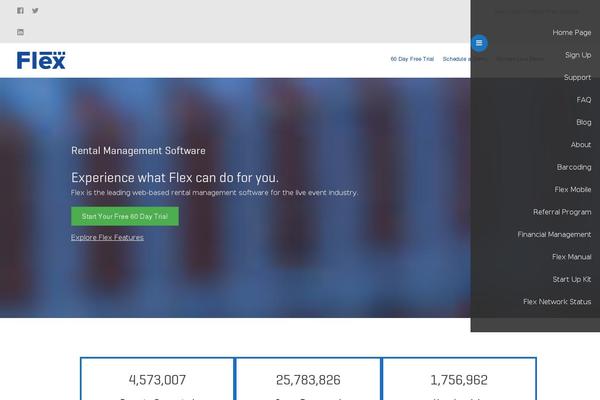Open Support from the side menu

click(x=577, y=77)
